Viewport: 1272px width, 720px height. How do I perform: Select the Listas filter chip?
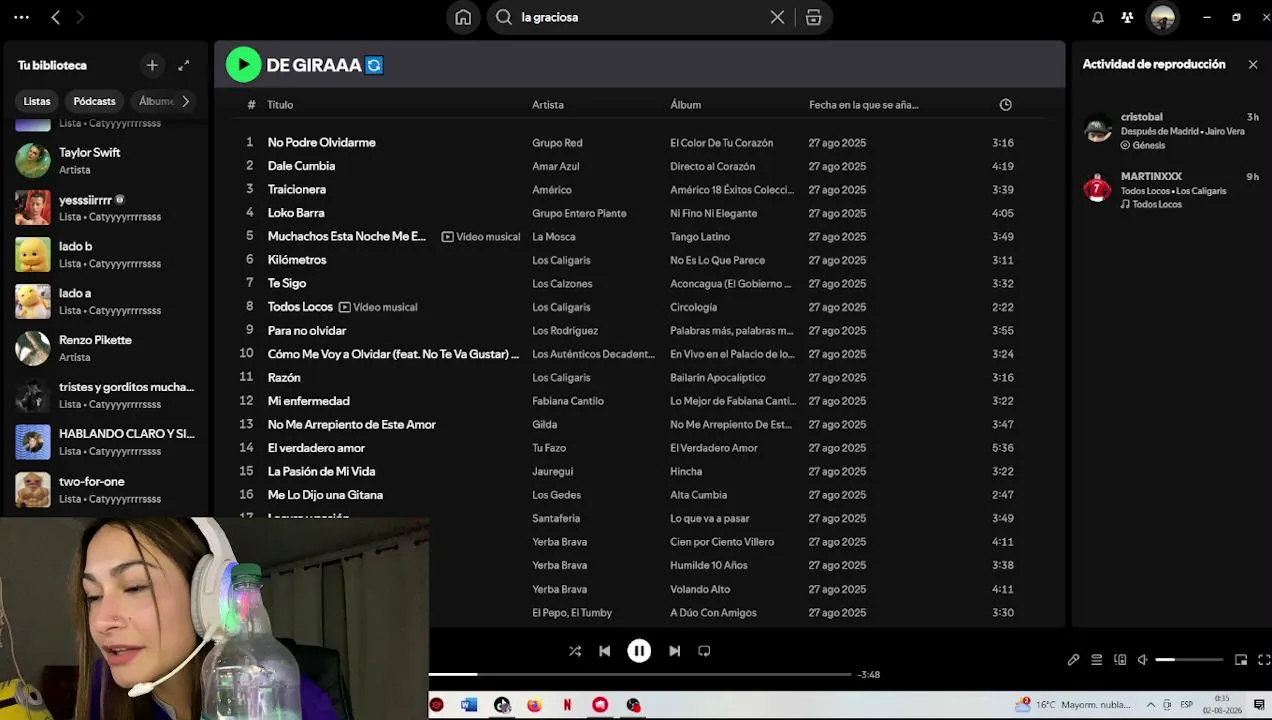[37, 101]
